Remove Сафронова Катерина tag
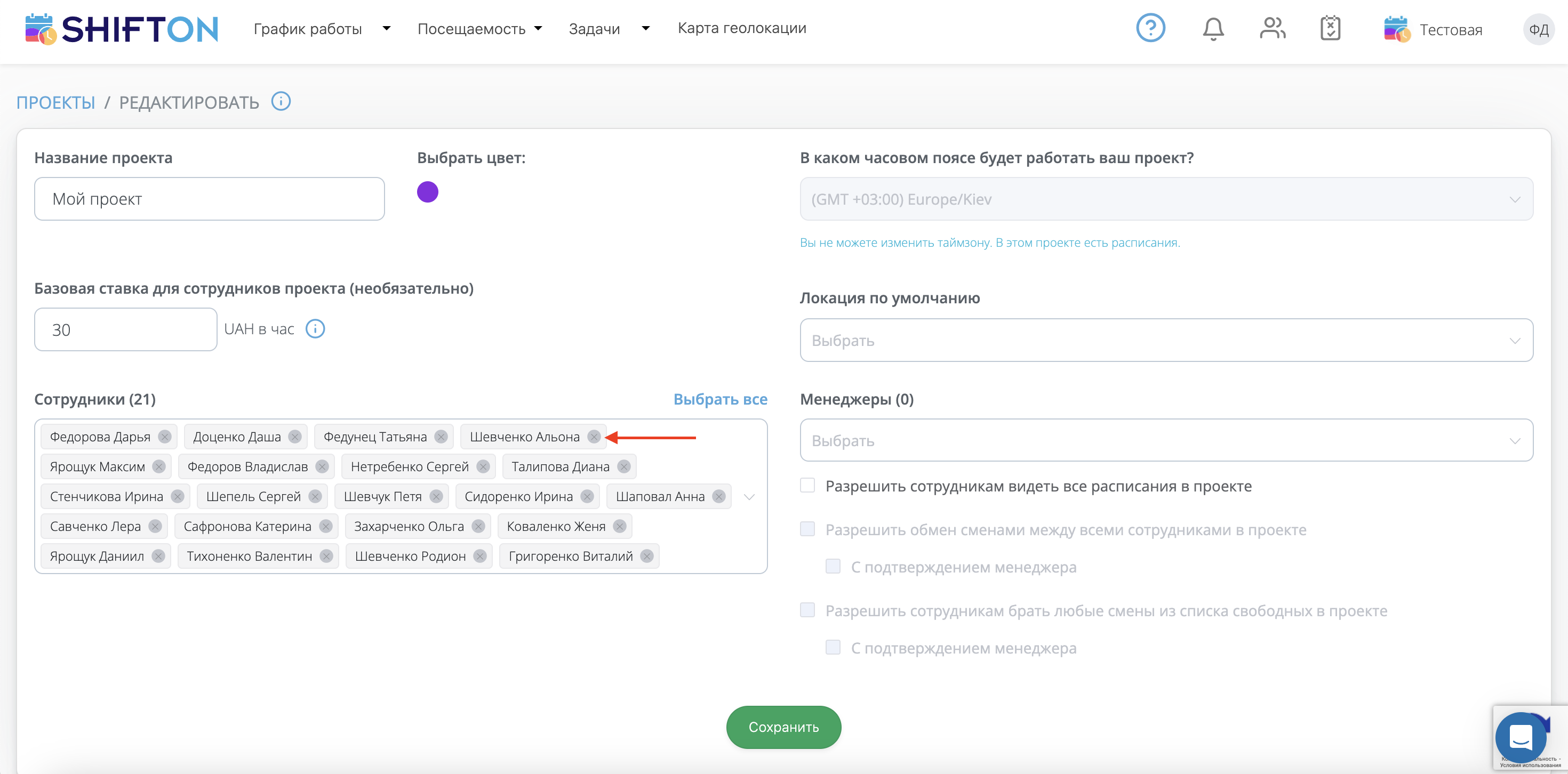This screenshot has width=1568, height=774. tap(326, 526)
